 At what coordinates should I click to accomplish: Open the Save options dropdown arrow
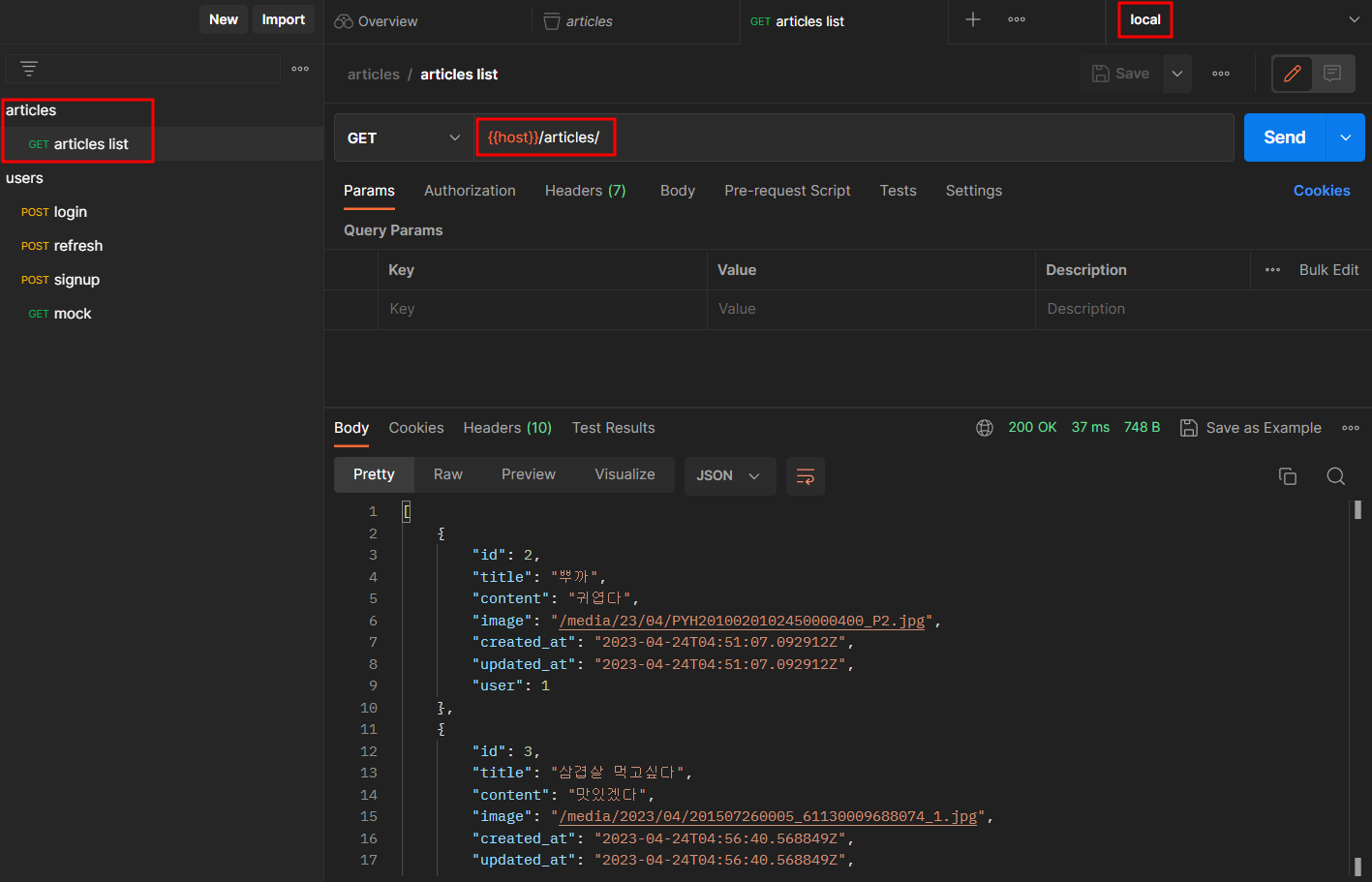tap(1177, 74)
